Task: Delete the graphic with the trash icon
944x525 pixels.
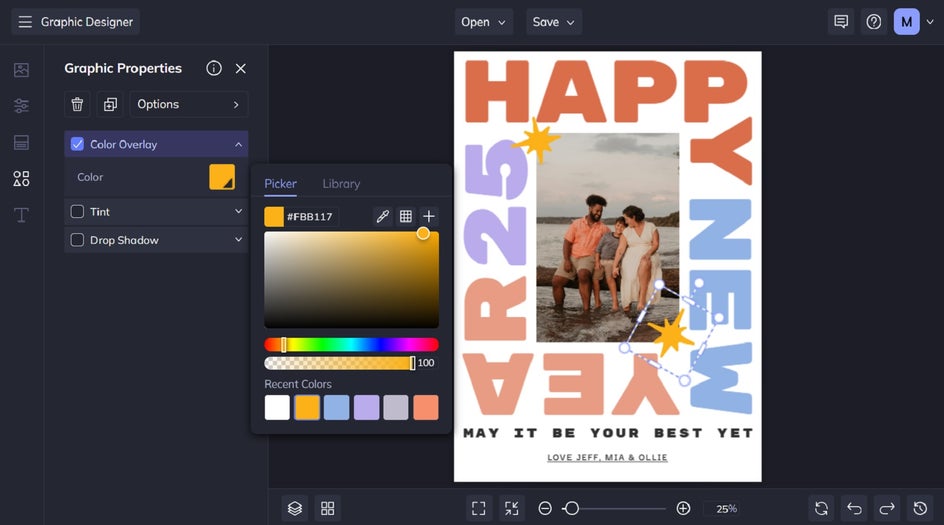Action: click(x=77, y=104)
